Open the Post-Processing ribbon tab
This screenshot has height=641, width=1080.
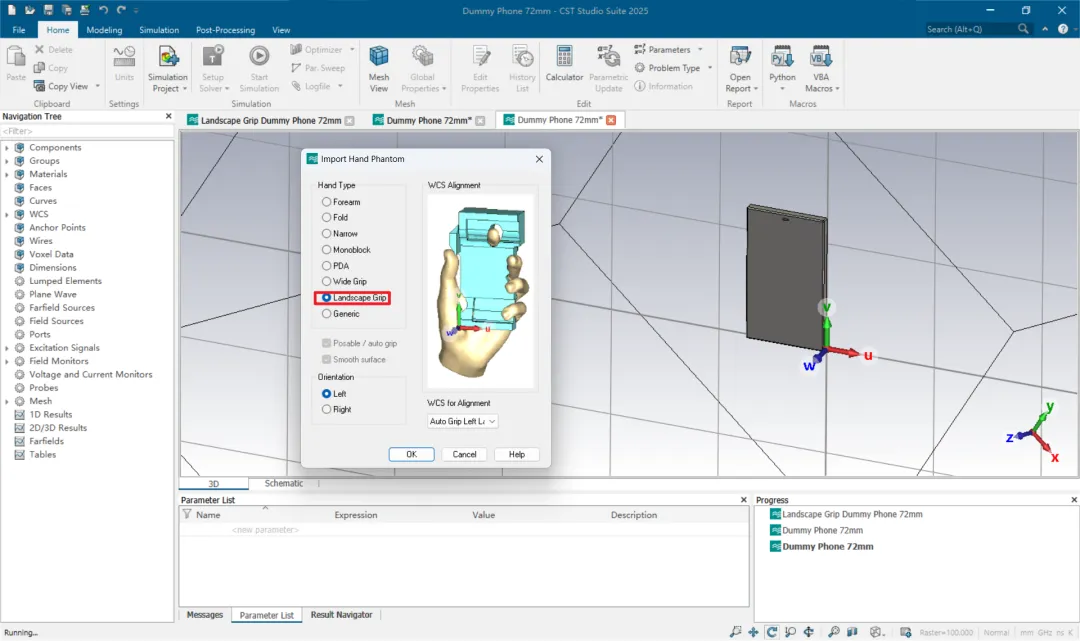pyautogui.click(x=225, y=30)
